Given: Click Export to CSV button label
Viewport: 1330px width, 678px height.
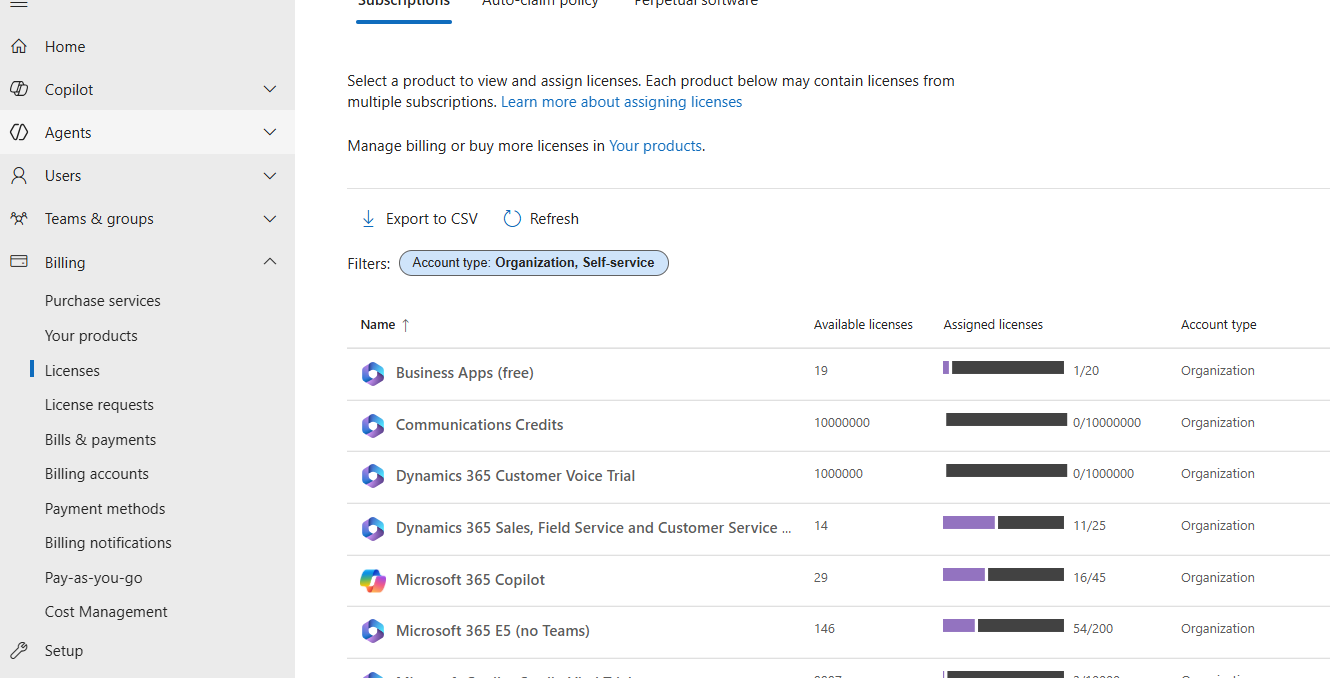Looking at the screenshot, I should tap(432, 219).
